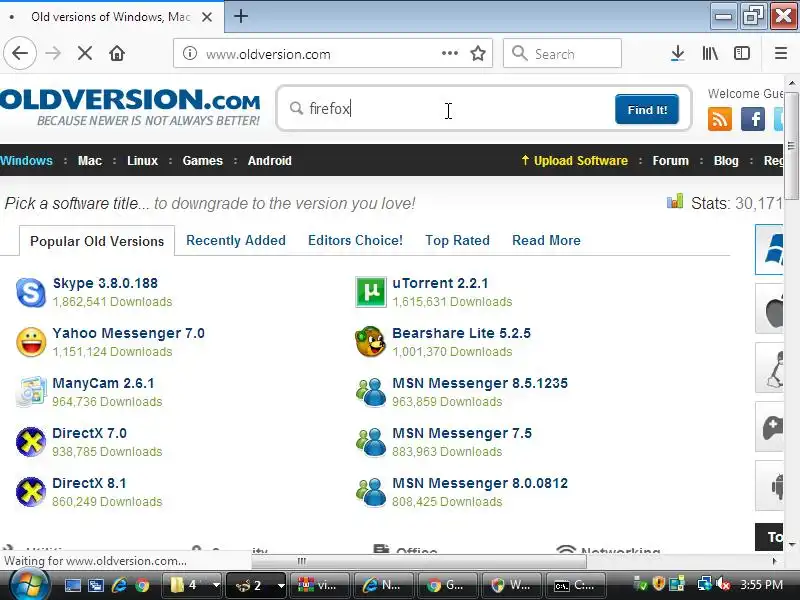Image resolution: width=800 pixels, height=600 pixels.
Task: Close the Old versions of Windows tab
Action: (207, 17)
